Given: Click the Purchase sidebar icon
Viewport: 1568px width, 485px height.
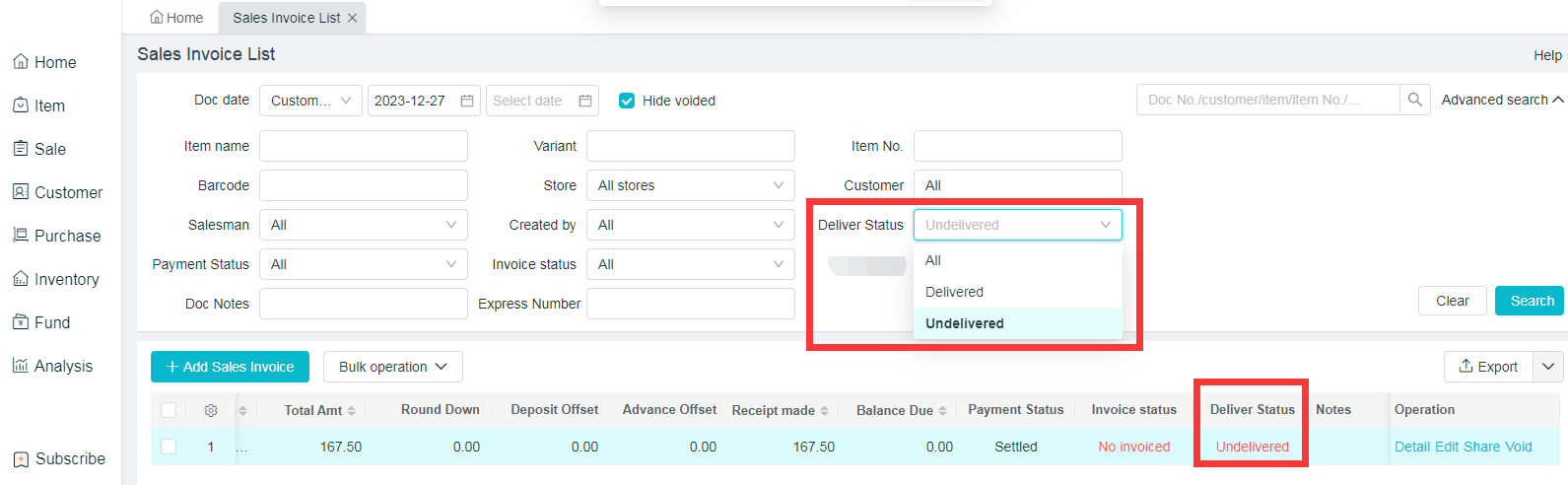Looking at the screenshot, I should pyautogui.click(x=20, y=235).
